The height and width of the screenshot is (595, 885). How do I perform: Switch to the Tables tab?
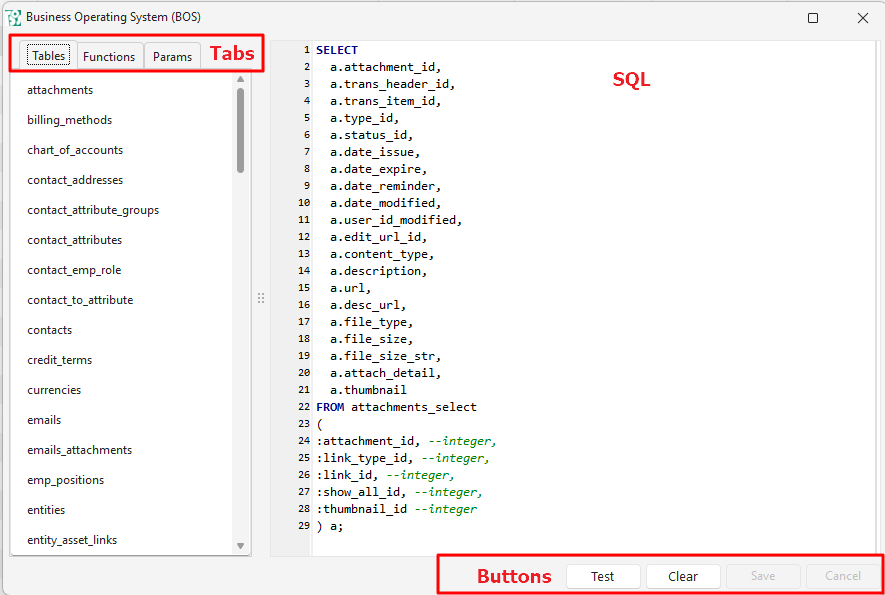48,56
